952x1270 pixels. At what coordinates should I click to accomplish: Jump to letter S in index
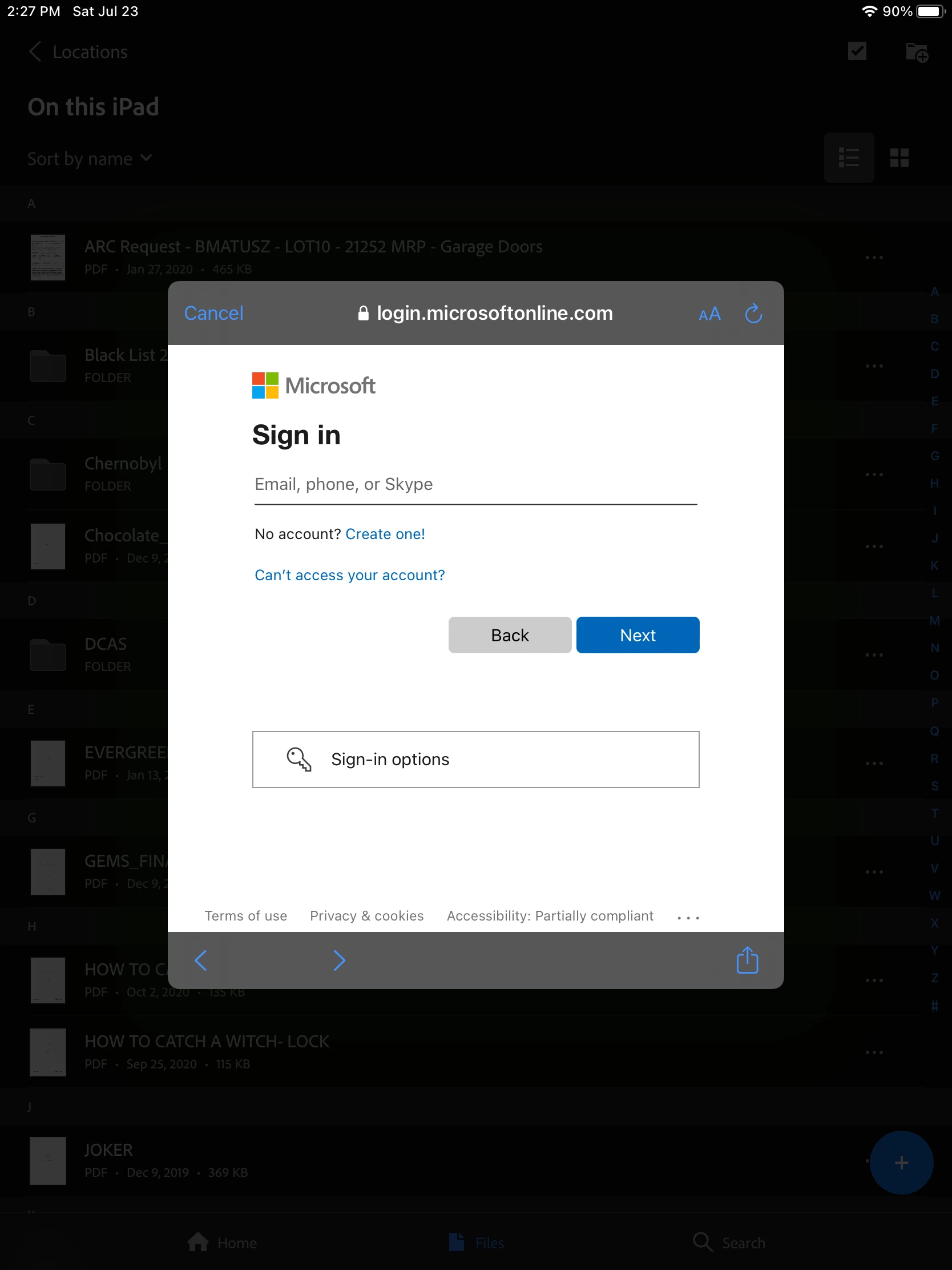[934, 786]
